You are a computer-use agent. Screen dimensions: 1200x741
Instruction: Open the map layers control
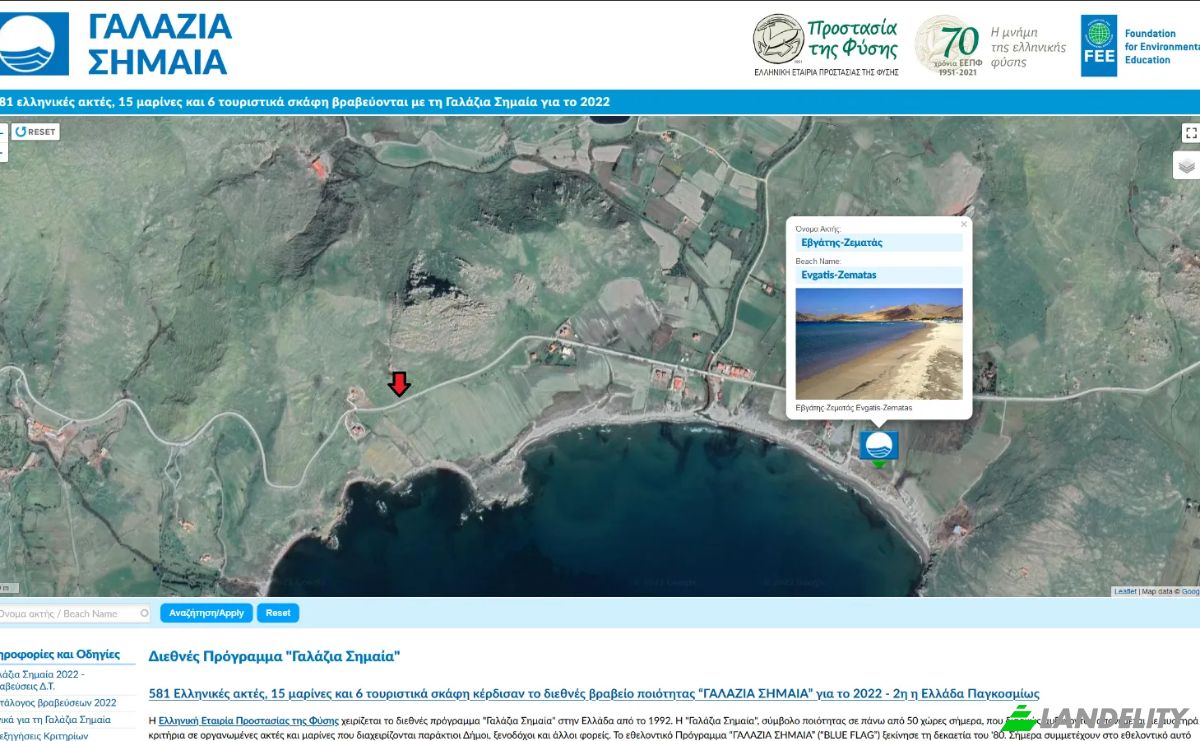[x=1186, y=165]
